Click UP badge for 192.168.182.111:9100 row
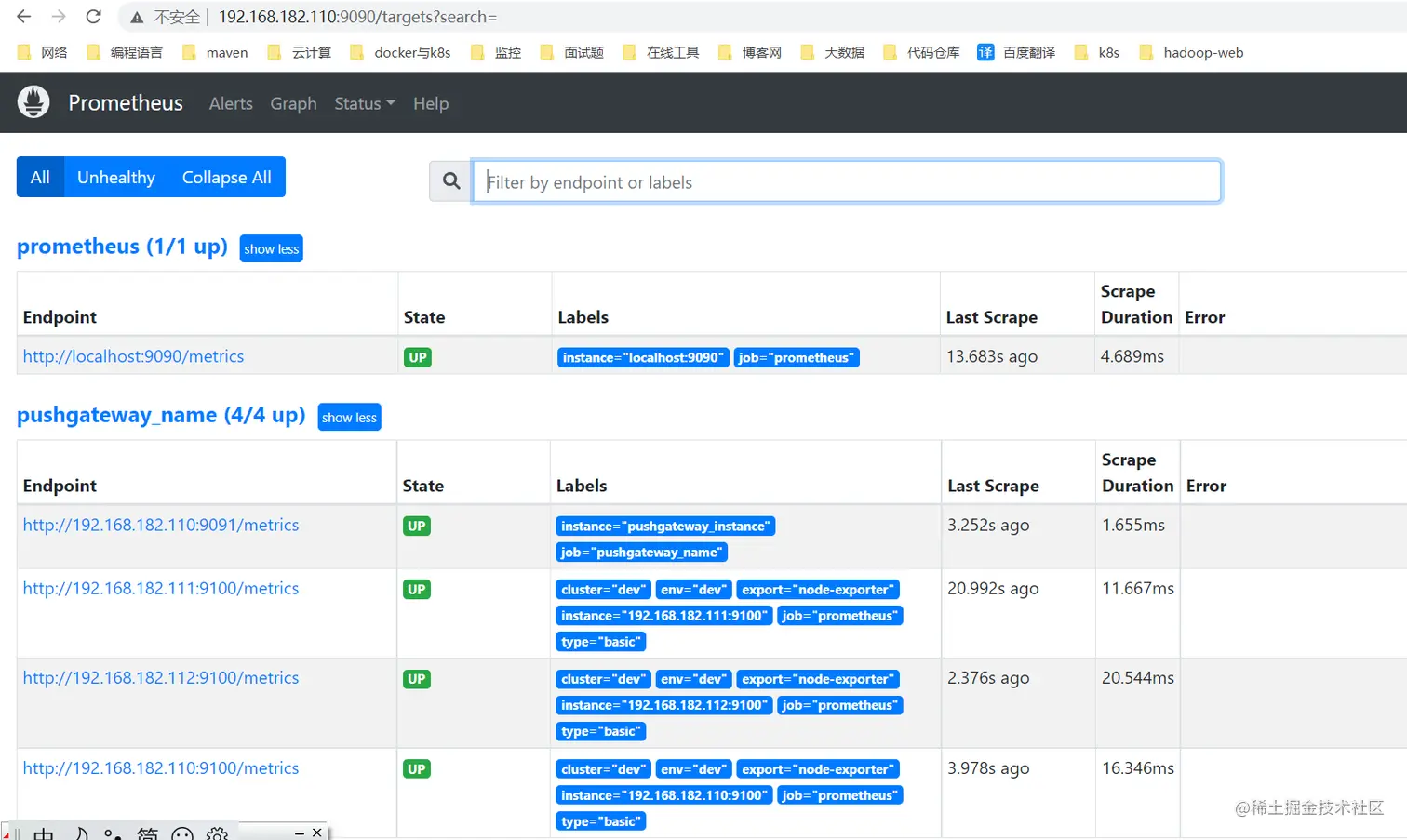 point(417,589)
